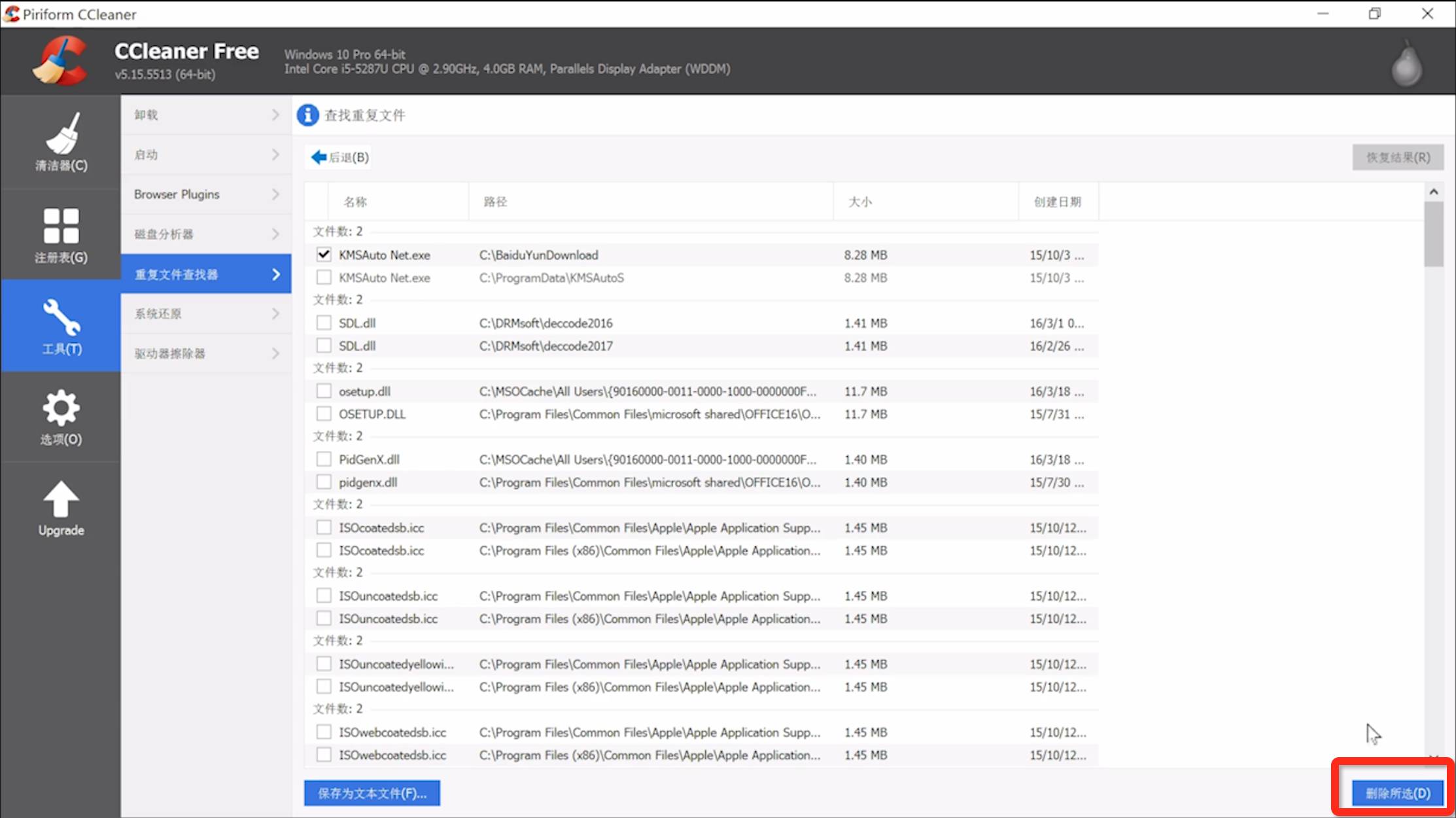Open the Options (选项) gear icon
The width and height of the screenshot is (1456, 818).
click(x=61, y=408)
